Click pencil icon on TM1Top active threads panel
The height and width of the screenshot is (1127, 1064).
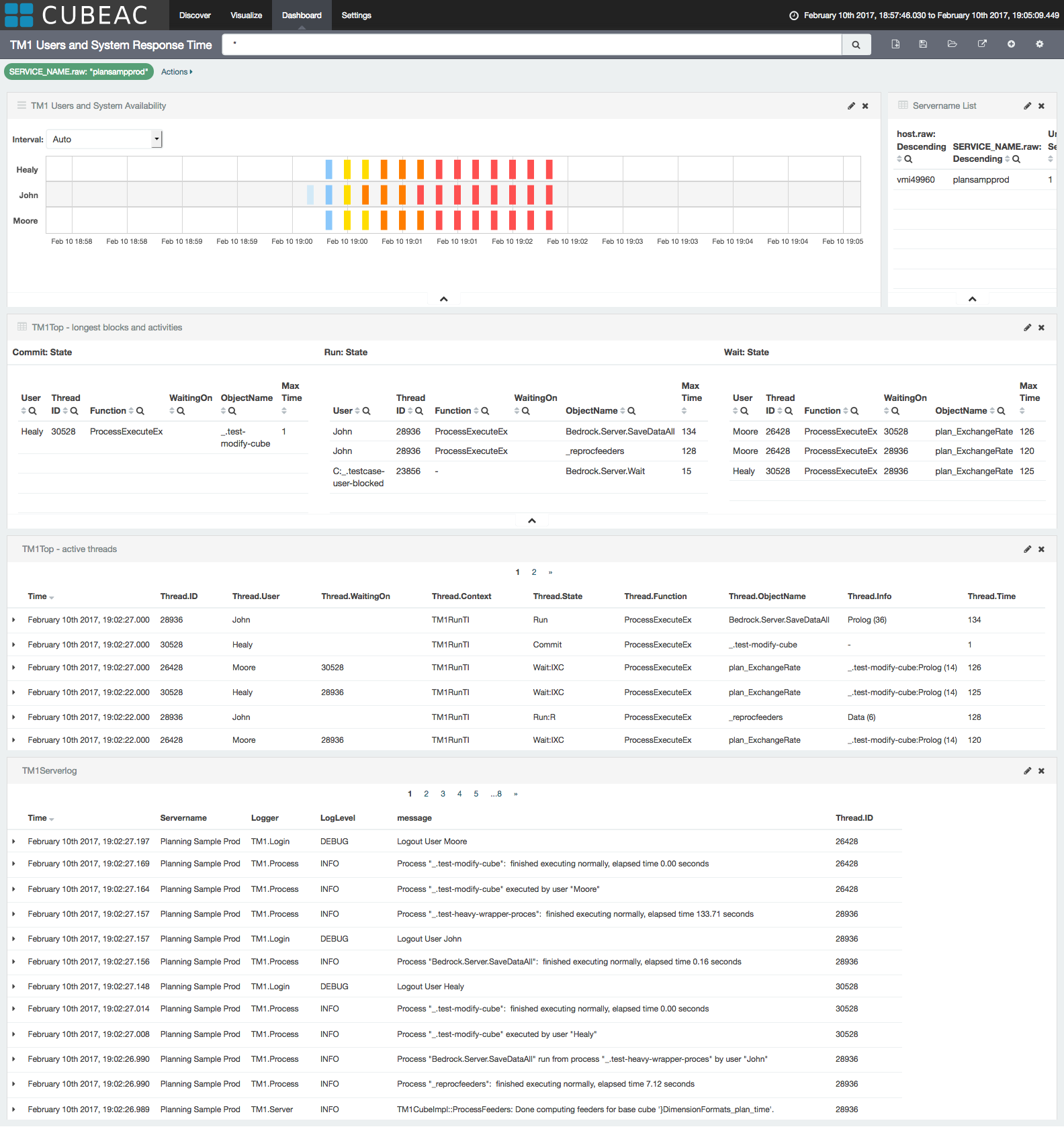[x=1027, y=549]
